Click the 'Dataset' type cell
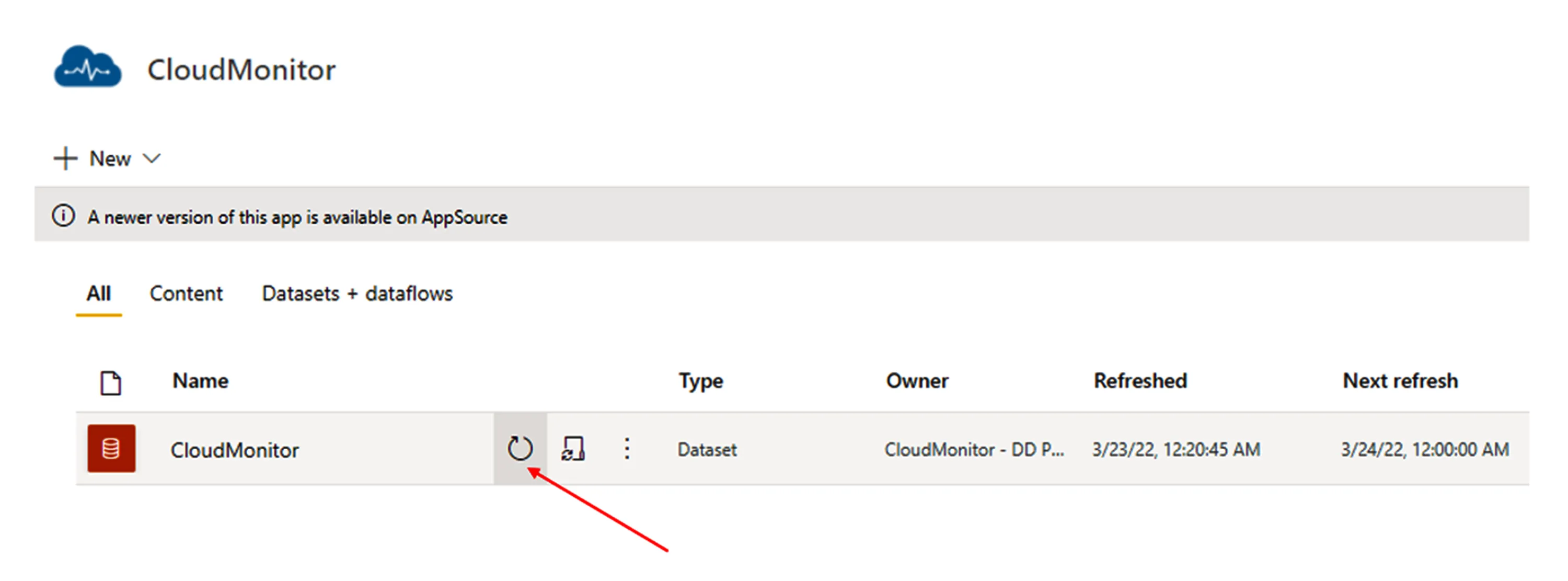Viewport: 1568px width, 581px height. pos(707,449)
